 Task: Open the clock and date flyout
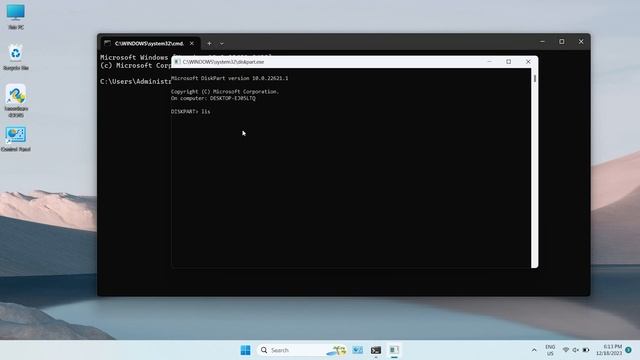point(609,350)
